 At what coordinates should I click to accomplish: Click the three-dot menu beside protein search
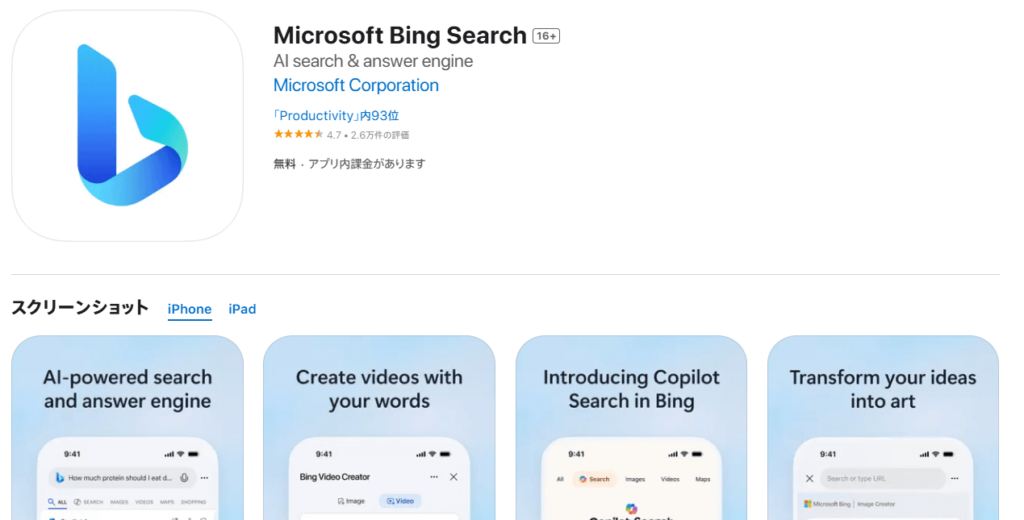point(204,478)
